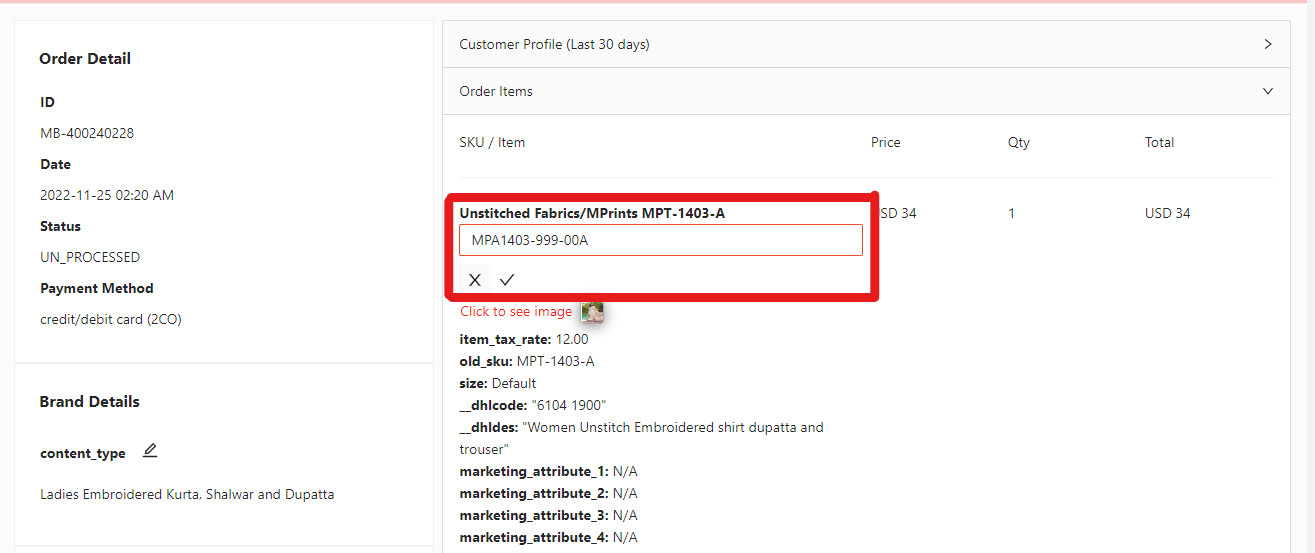Screen dimensions: 1315x553
Task: Select the order ID MB-400240228
Action: (87, 133)
